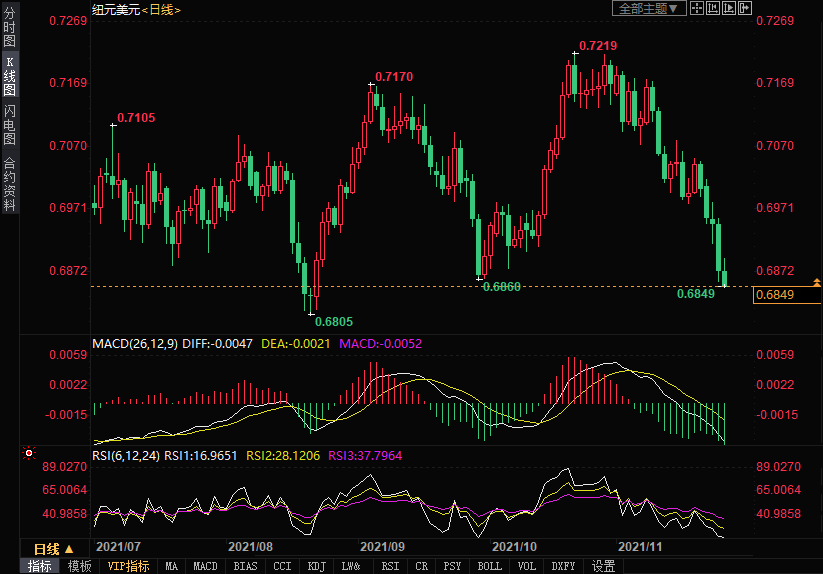Click the crosshair cursor icon

coord(697,8)
